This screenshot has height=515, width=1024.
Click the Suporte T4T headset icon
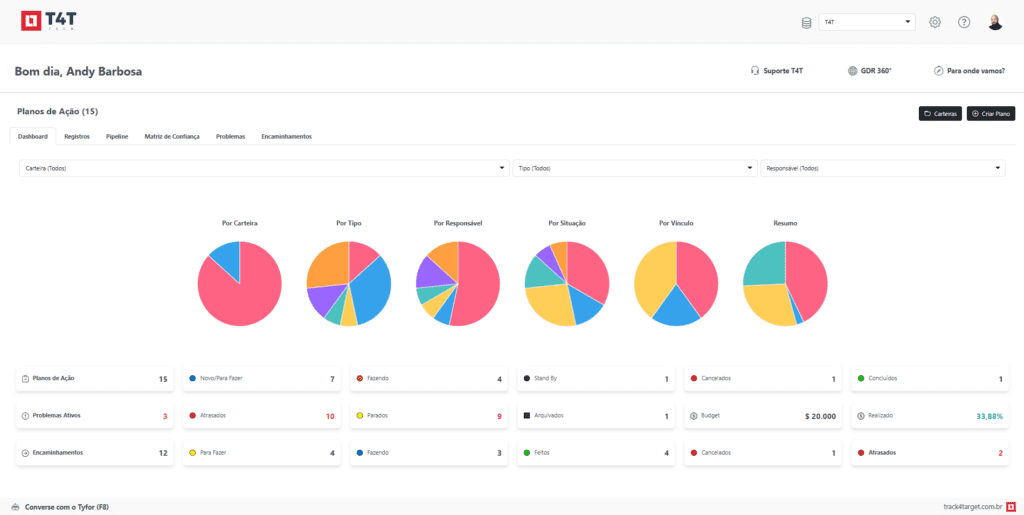point(755,71)
